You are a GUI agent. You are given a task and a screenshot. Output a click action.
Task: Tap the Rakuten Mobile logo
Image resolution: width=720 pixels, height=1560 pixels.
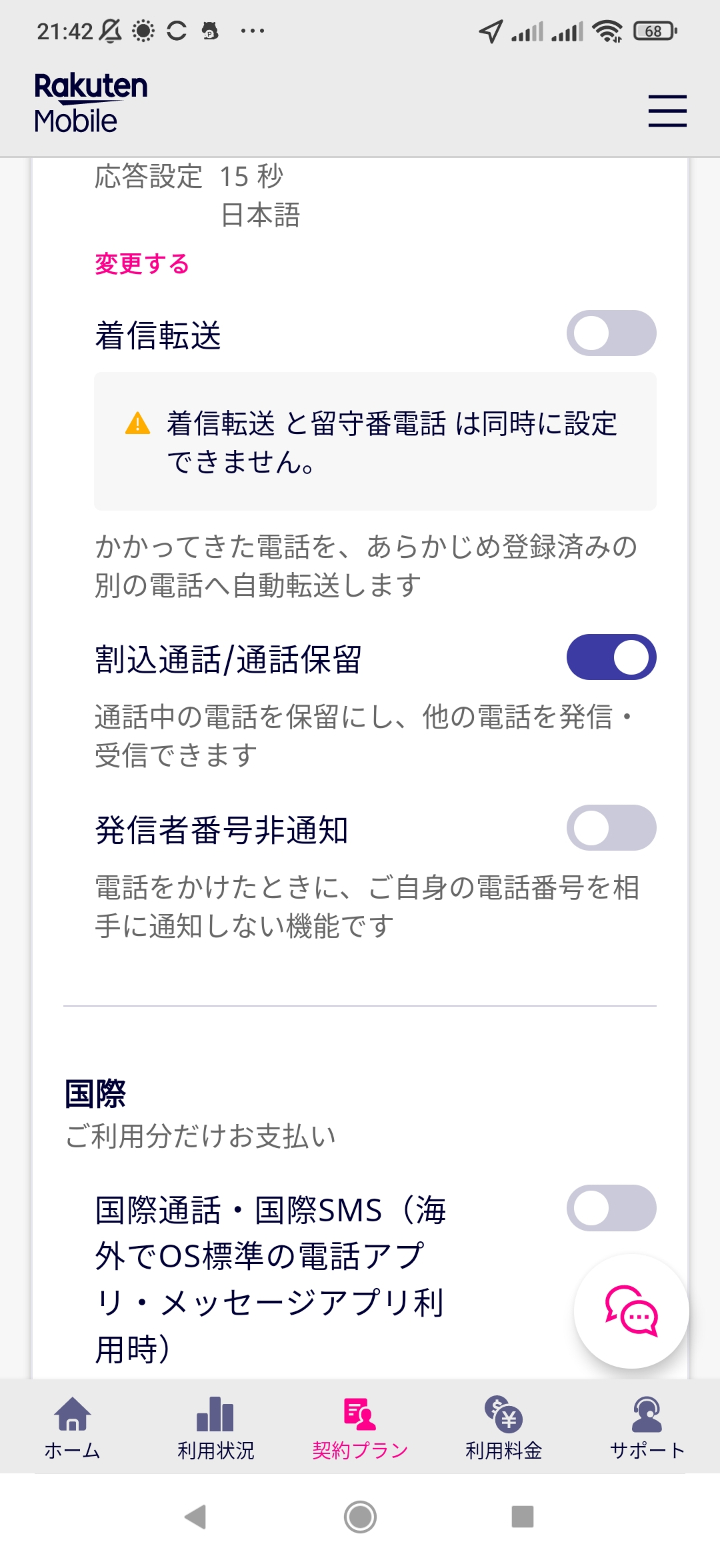(x=91, y=103)
